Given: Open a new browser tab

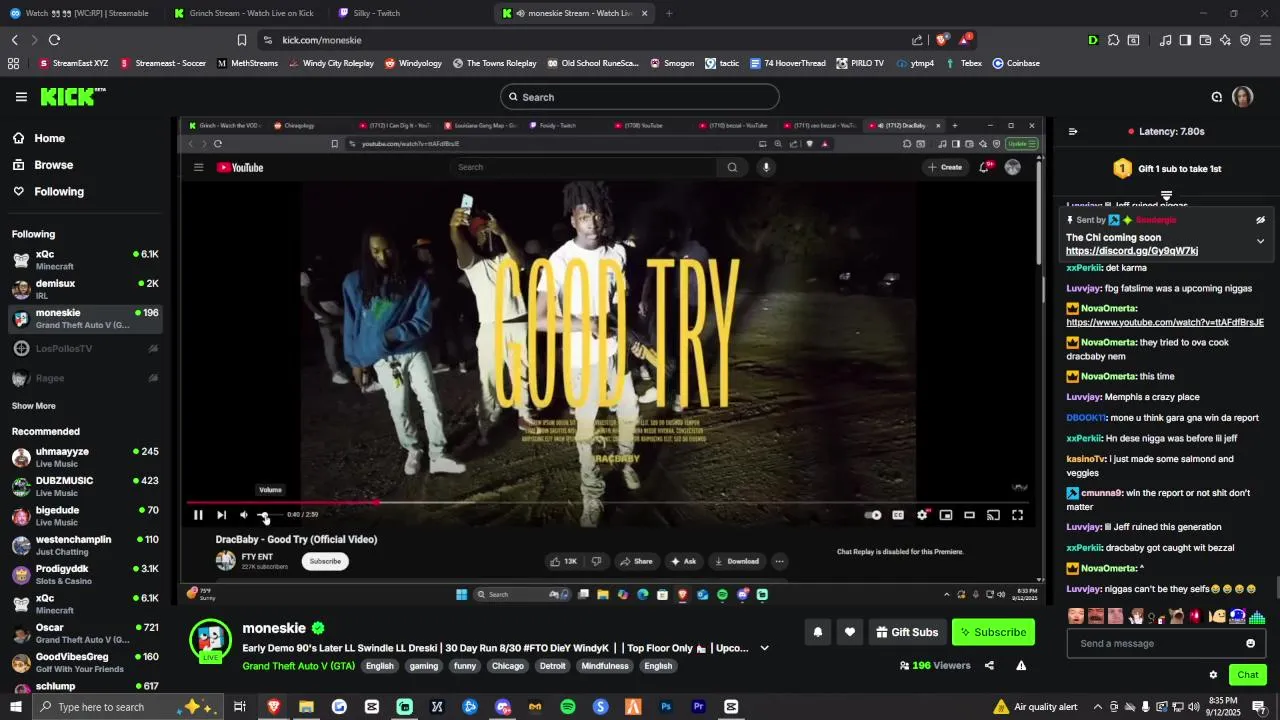Looking at the screenshot, I should pyautogui.click(x=669, y=13).
